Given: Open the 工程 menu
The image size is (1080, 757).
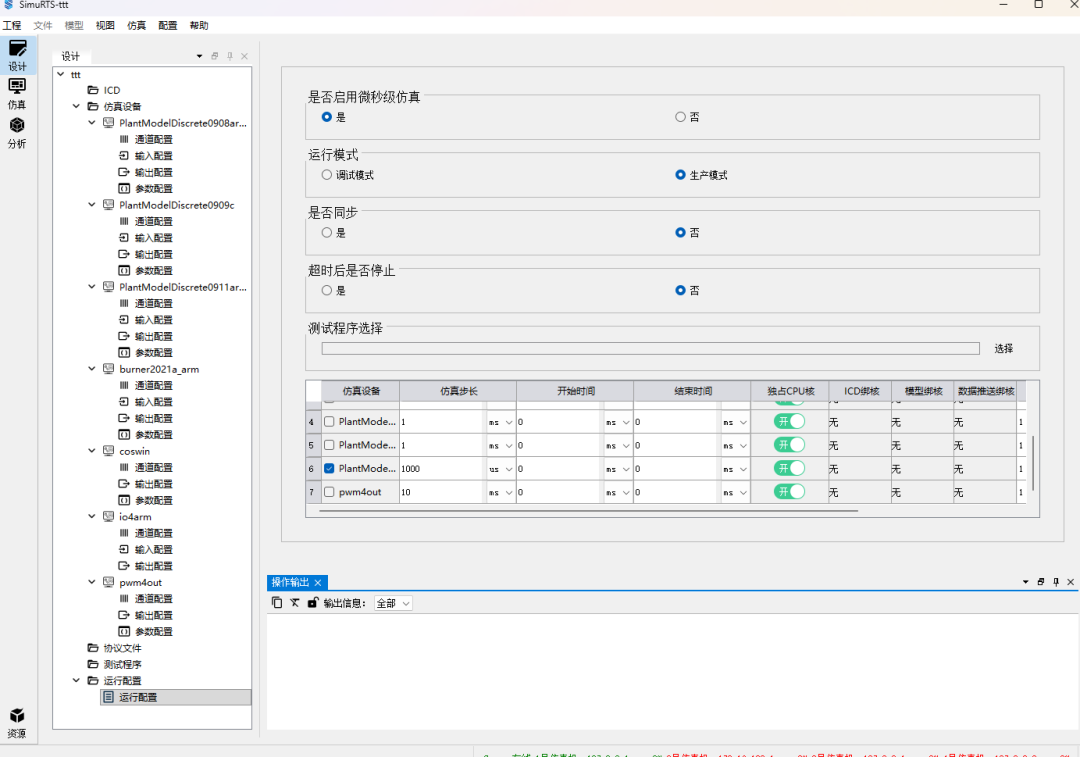Looking at the screenshot, I should tap(12, 25).
